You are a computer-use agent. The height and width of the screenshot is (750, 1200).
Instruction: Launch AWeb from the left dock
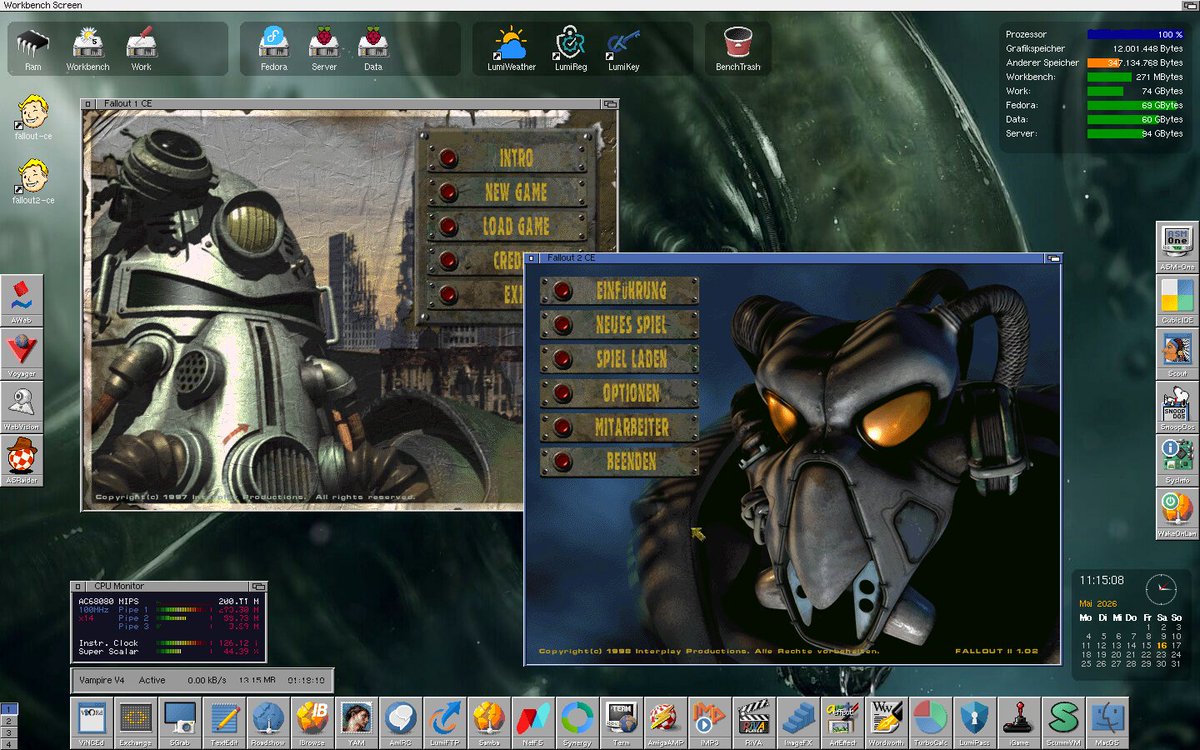click(x=22, y=300)
